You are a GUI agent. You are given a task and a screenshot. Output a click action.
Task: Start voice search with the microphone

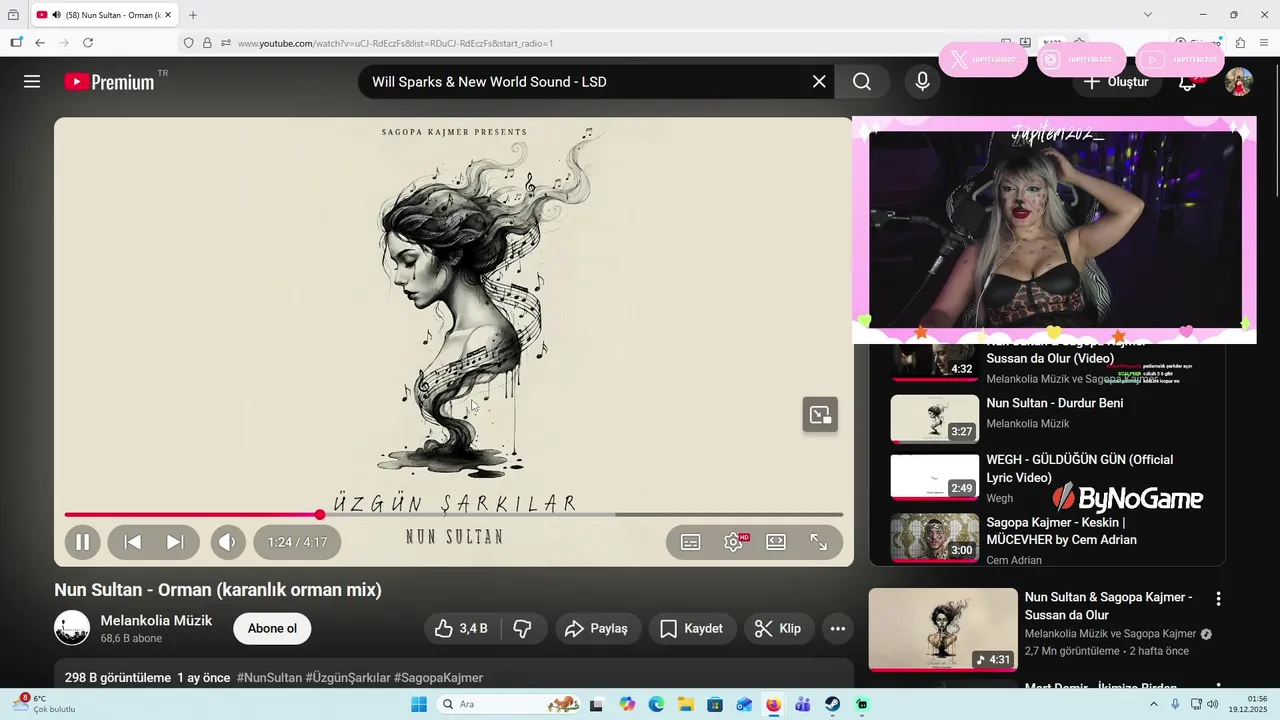922,82
